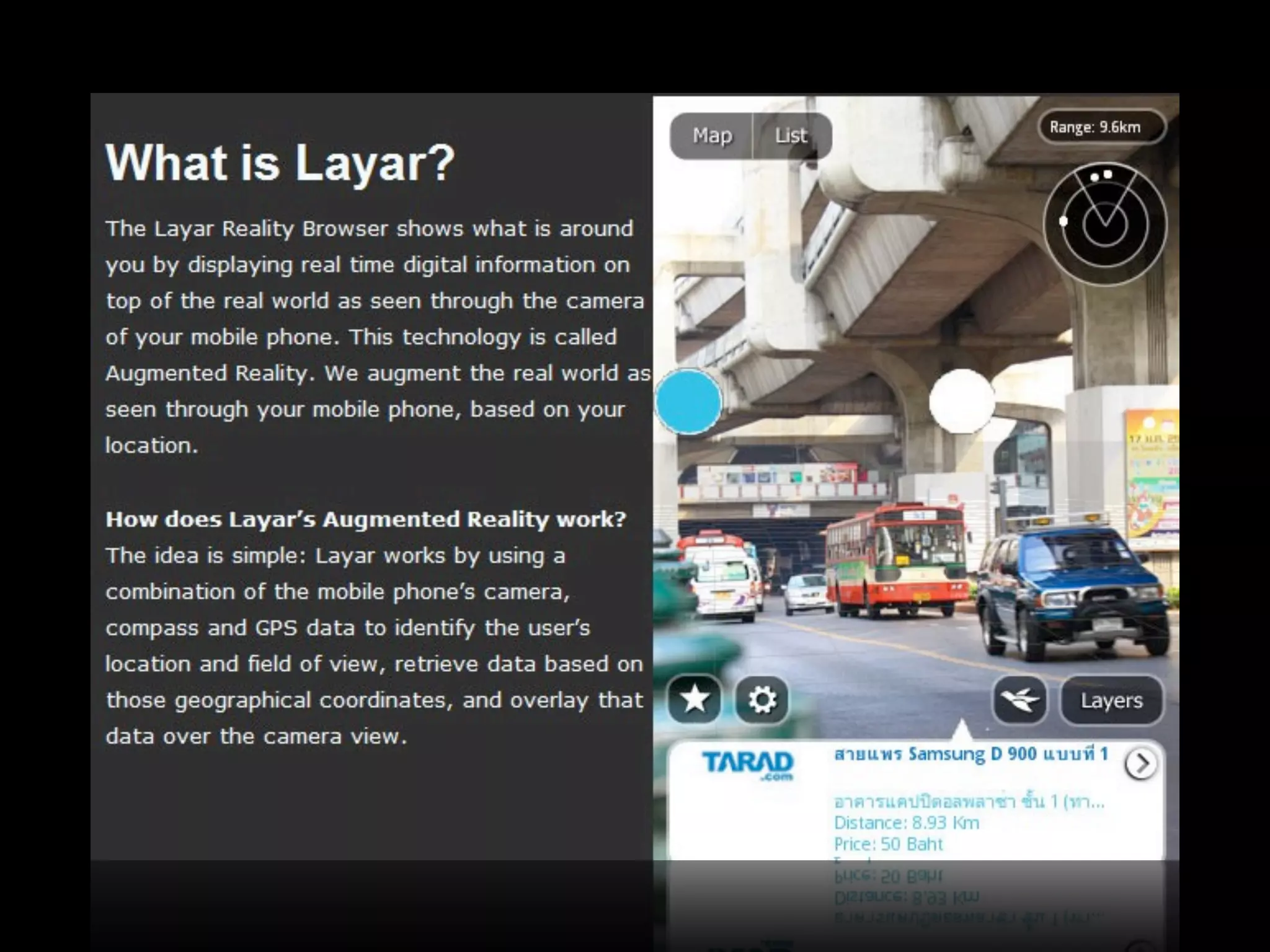Click the info card pointer triangle
The height and width of the screenshot is (952, 1270).
tap(961, 731)
